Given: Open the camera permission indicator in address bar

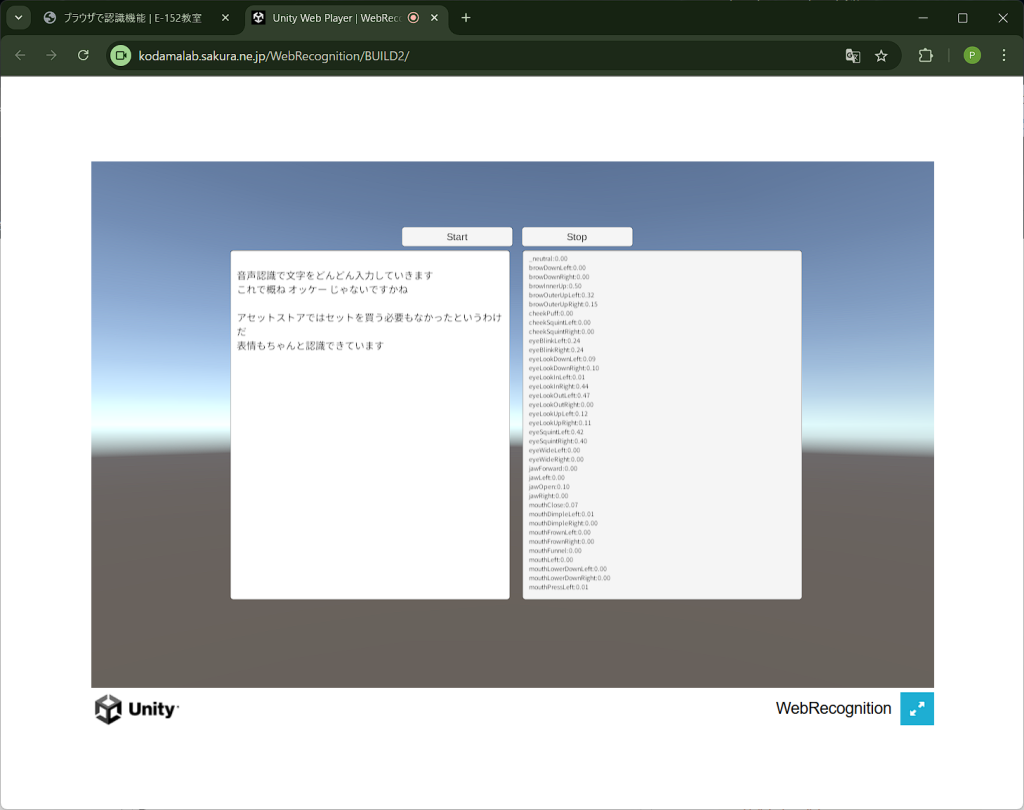Looking at the screenshot, I should [121, 56].
